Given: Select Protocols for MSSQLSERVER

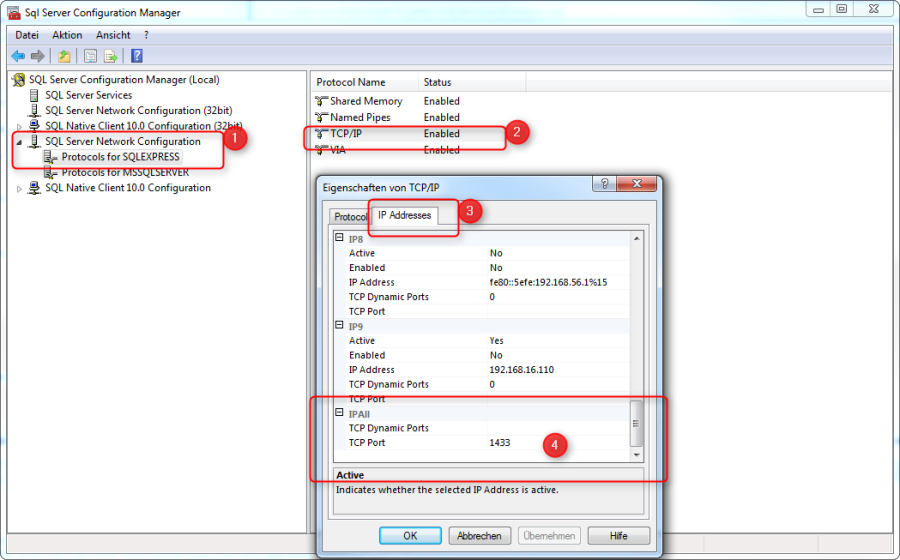Looking at the screenshot, I should click(125, 173).
